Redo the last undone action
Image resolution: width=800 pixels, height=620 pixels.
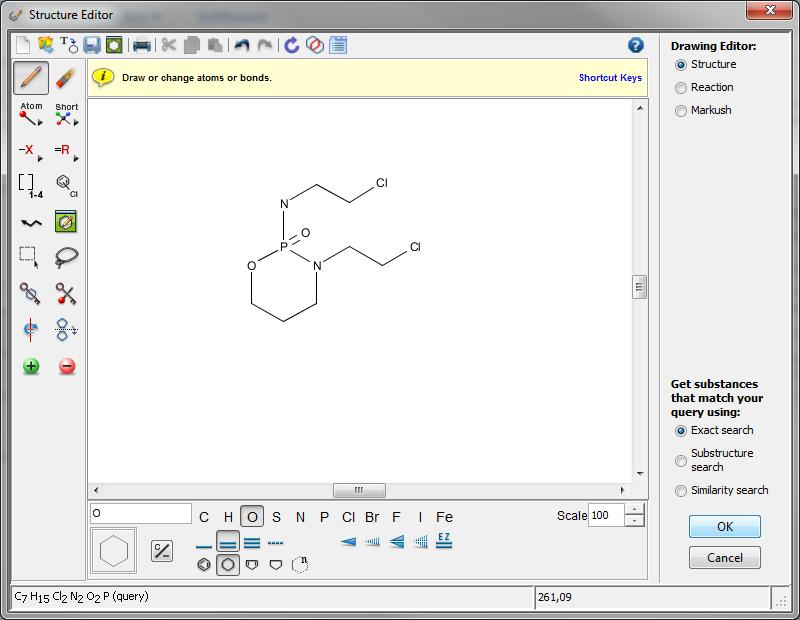[x=265, y=45]
